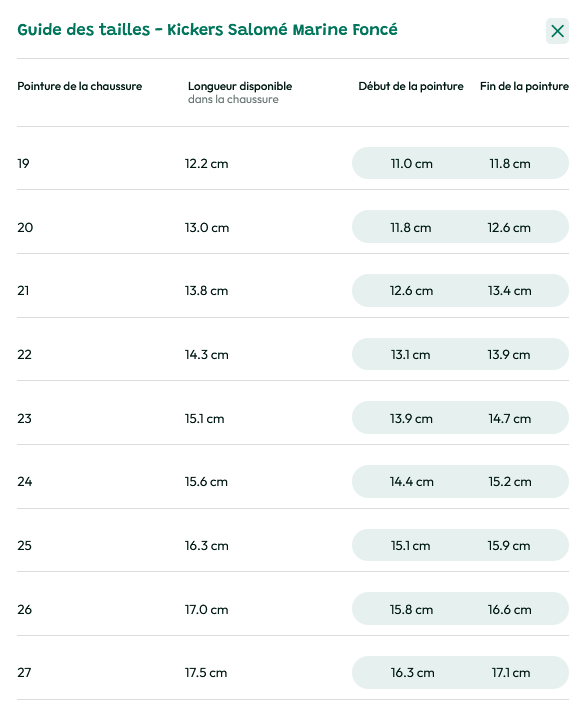Select shoe size 20 row
Viewport: 582px width, 703px height.
[x=293, y=227]
